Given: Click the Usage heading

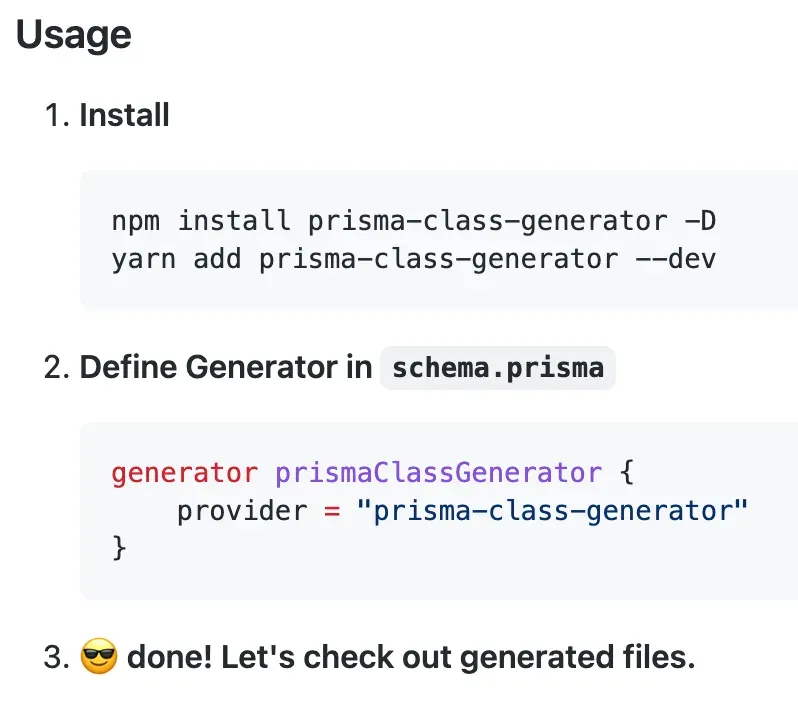Looking at the screenshot, I should pyautogui.click(x=74, y=35).
